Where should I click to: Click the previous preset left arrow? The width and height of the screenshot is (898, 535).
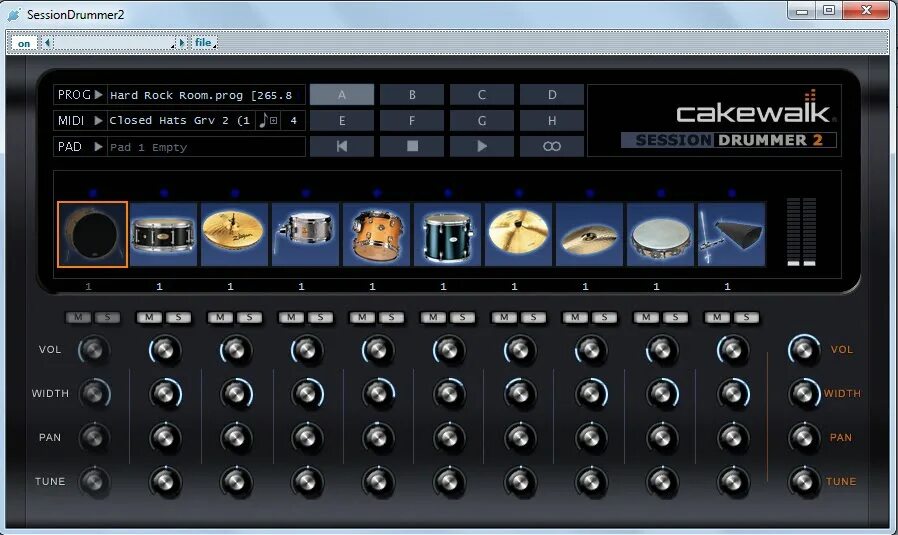(48, 43)
